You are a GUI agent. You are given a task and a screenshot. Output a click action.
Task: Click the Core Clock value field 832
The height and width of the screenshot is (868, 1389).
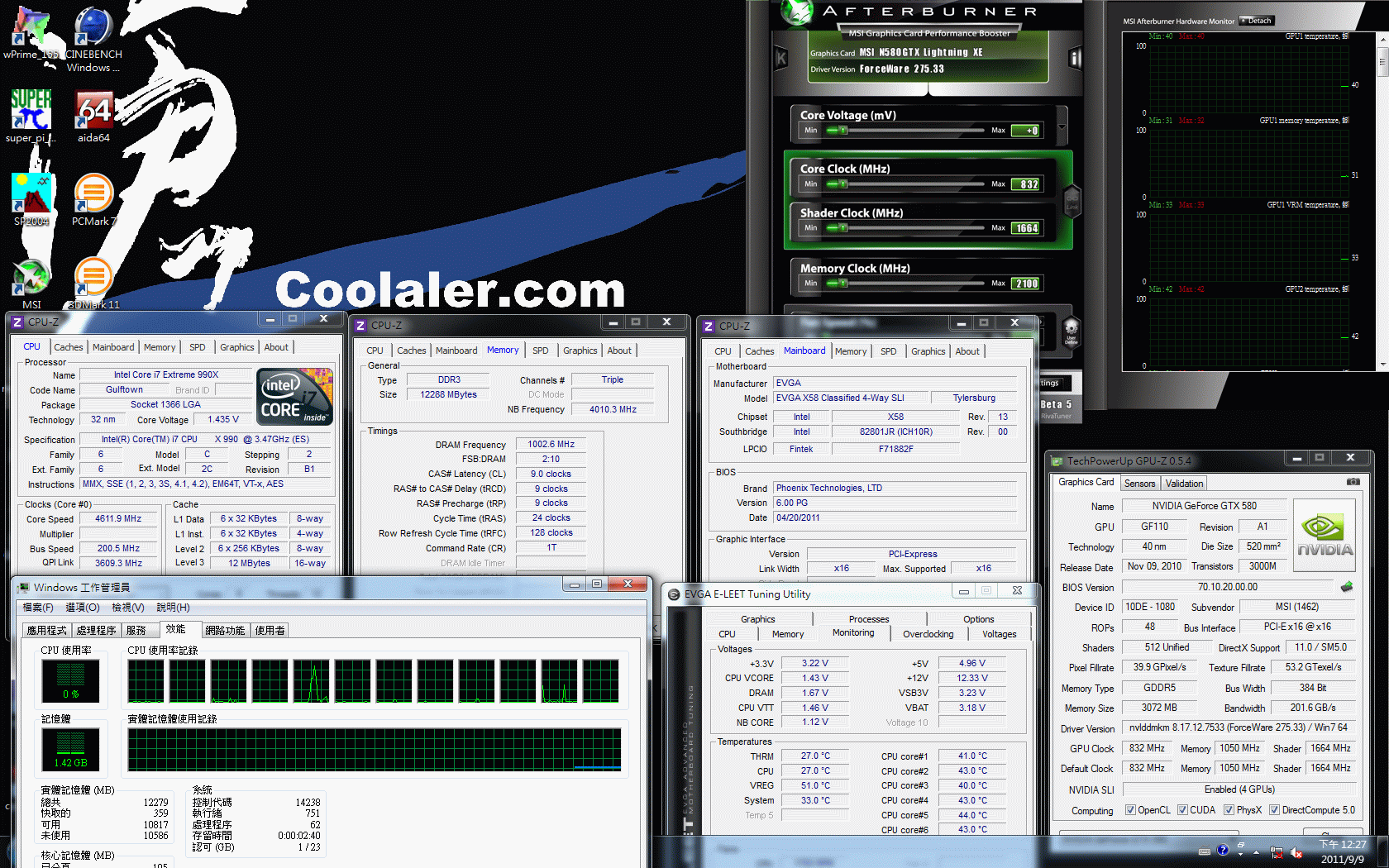pos(1026,184)
